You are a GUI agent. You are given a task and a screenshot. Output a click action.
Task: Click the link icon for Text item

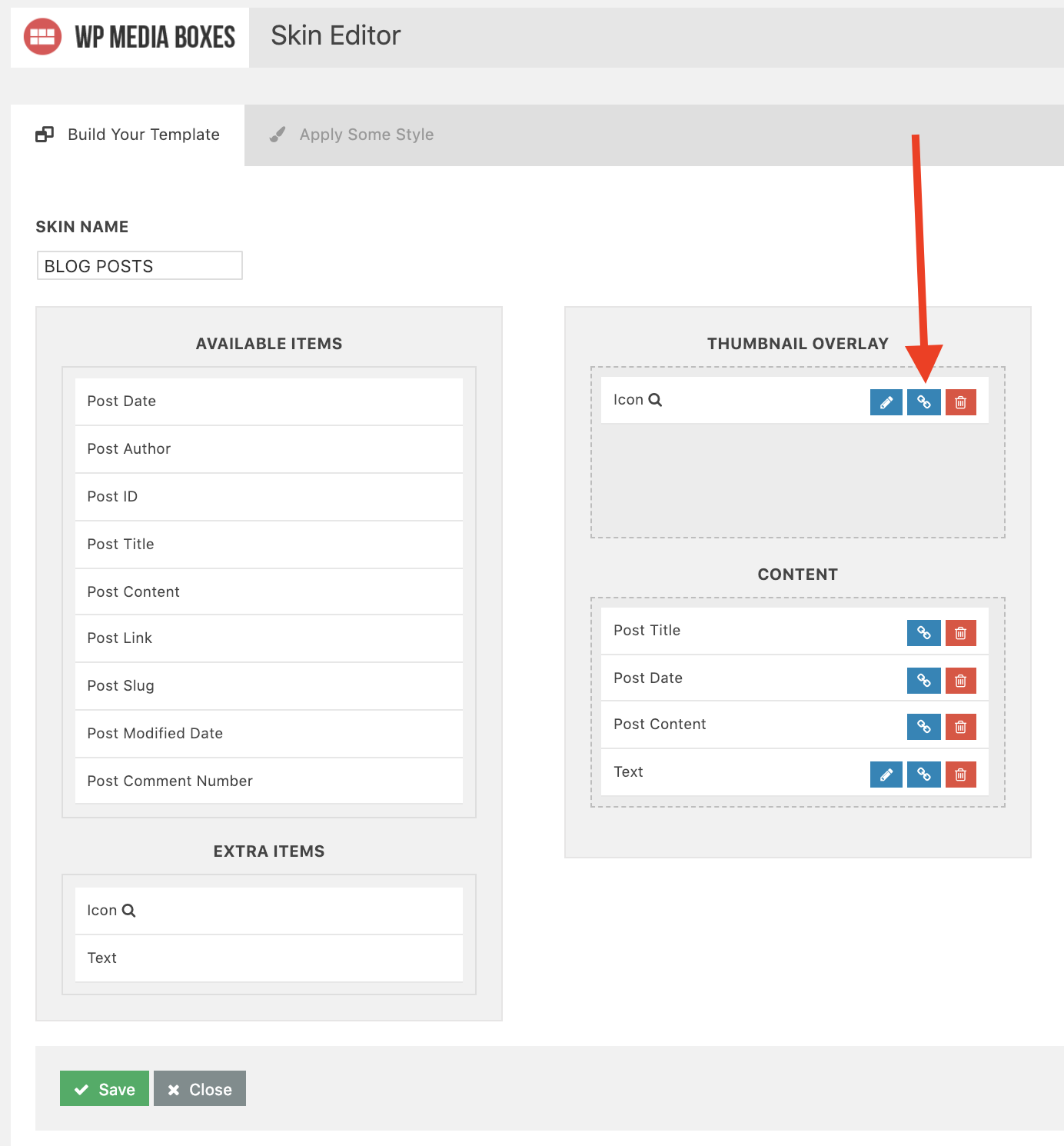tap(923, 775)
